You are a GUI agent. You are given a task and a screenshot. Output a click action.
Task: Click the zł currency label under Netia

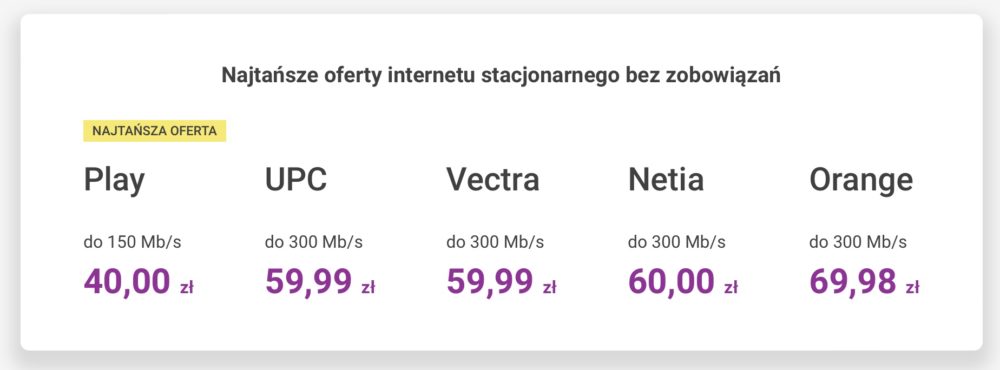click(731, 288)
